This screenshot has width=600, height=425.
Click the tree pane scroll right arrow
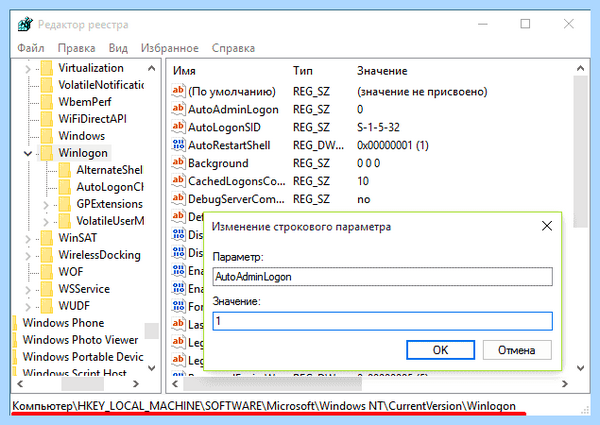(136, 384)
